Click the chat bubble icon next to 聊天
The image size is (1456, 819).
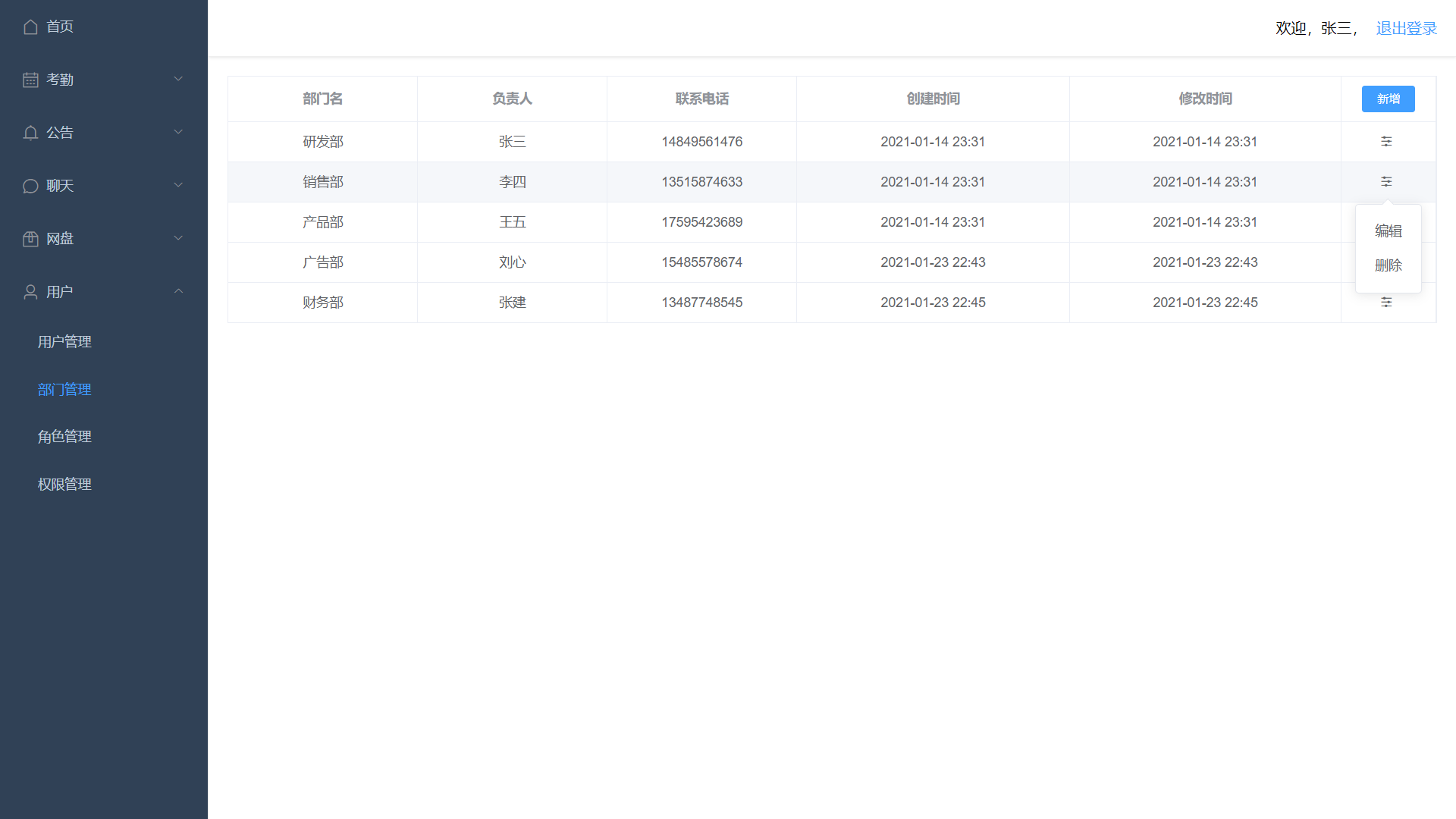[30, 186]
